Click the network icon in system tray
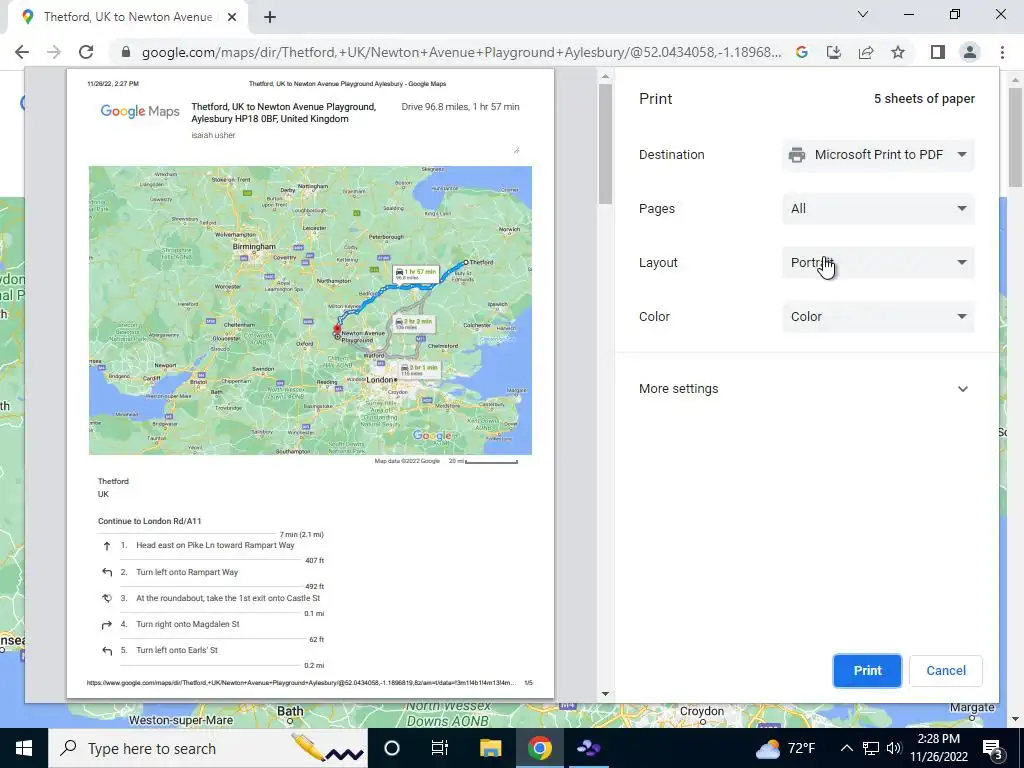 [871, 748]
